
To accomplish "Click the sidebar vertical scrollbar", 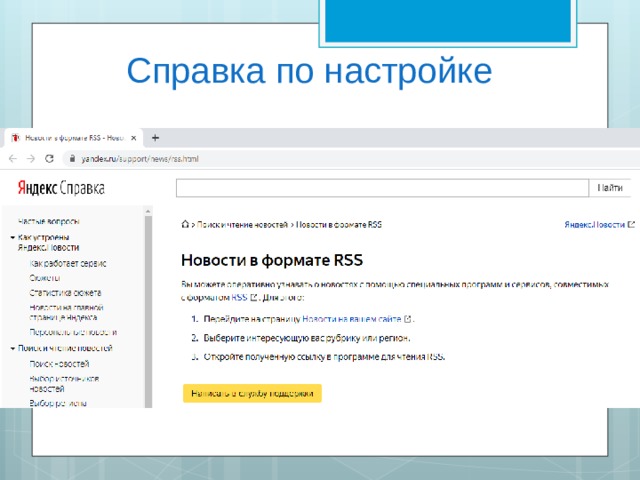I will (148, 311).
